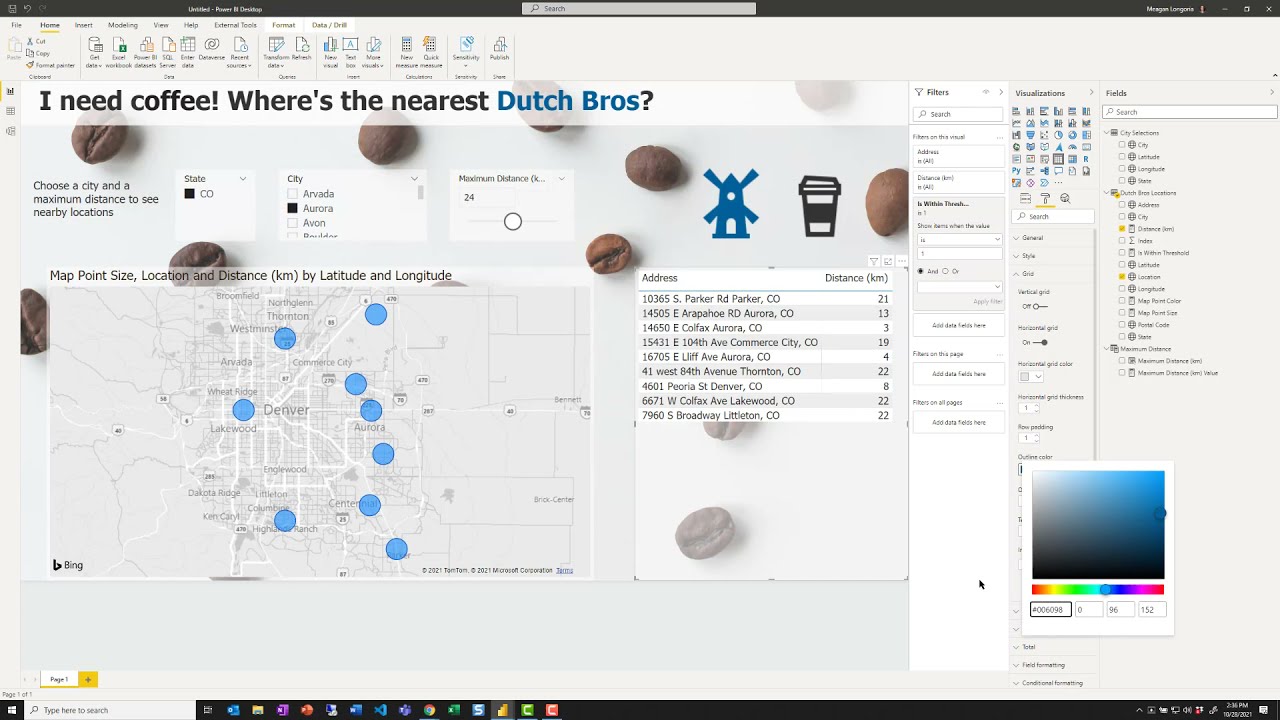Click the Enter data icon
The image size is (1280, 720).
tap(188, 51)
